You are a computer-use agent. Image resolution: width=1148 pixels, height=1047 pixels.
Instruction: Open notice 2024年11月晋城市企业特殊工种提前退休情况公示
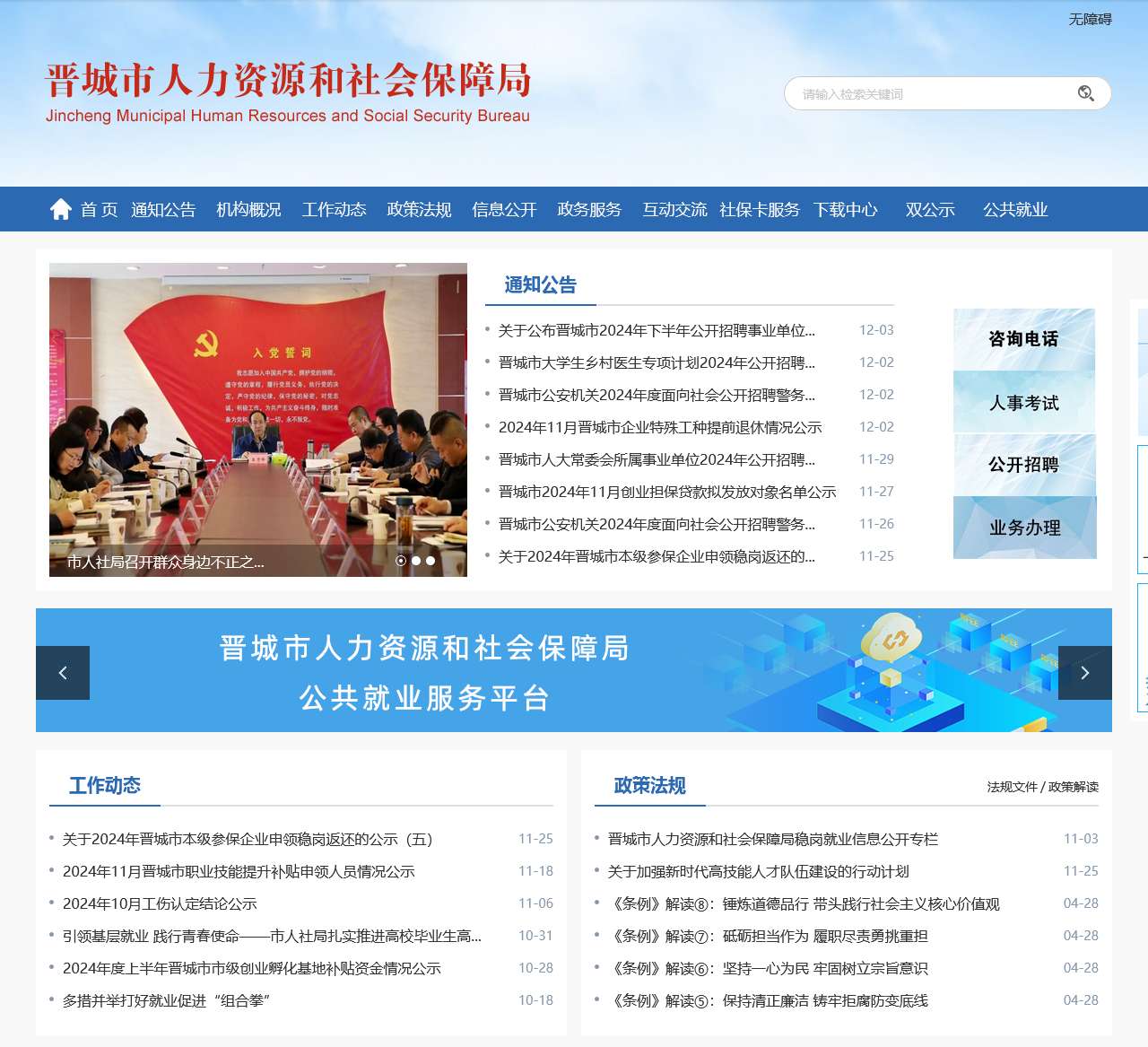coord(660,428)
